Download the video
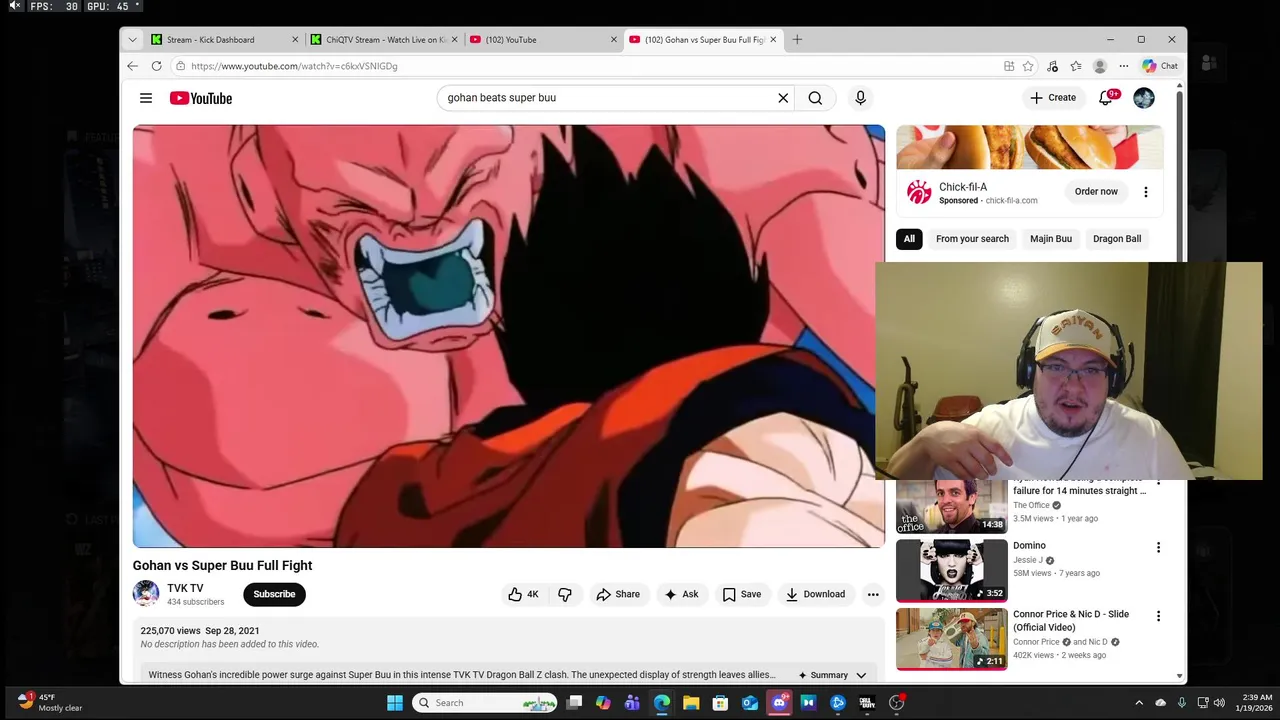The height and width of the screenshot is (720, 1280). 816,594
